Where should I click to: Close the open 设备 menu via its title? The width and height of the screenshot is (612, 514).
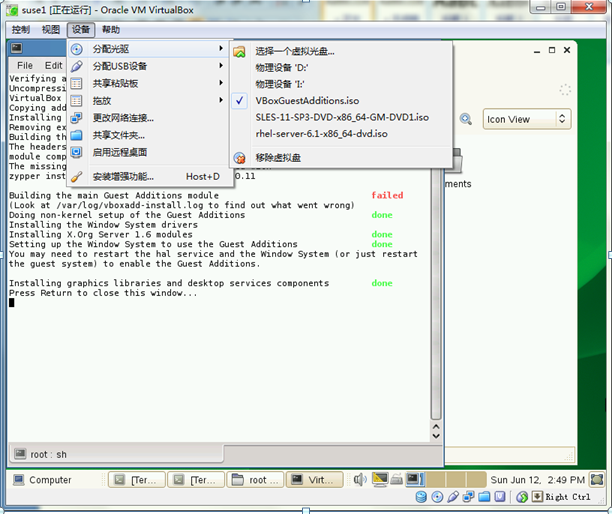point(81,30)
